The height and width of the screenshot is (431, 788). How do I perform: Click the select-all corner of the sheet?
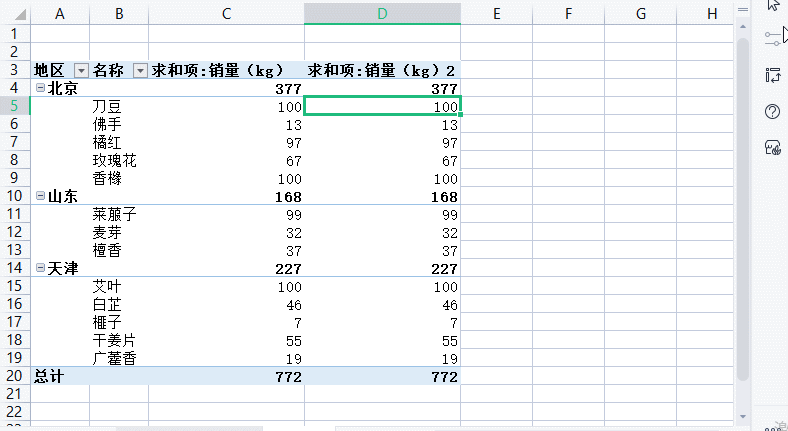[15, 13]
